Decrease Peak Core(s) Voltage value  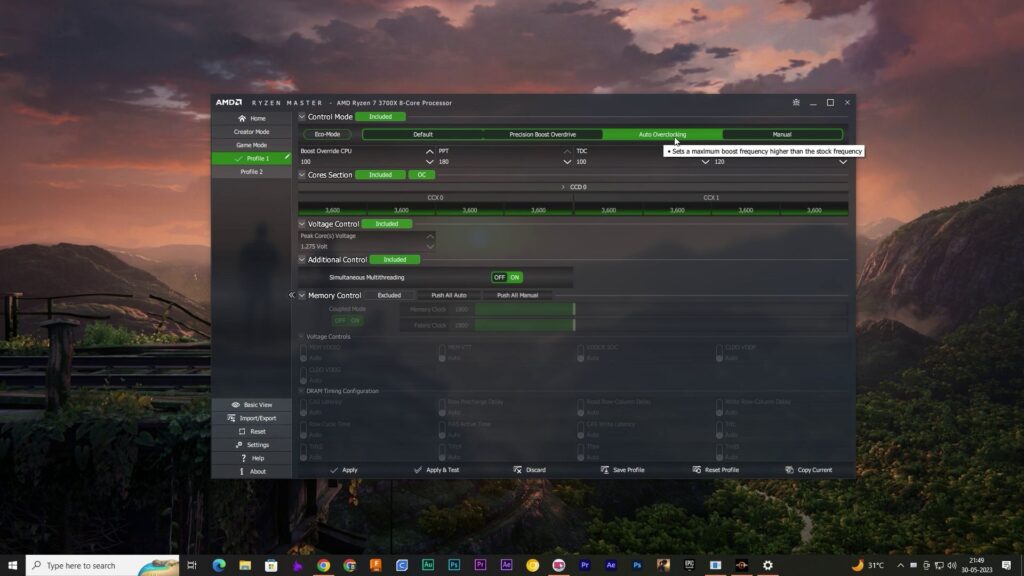[x=430, y=247]
